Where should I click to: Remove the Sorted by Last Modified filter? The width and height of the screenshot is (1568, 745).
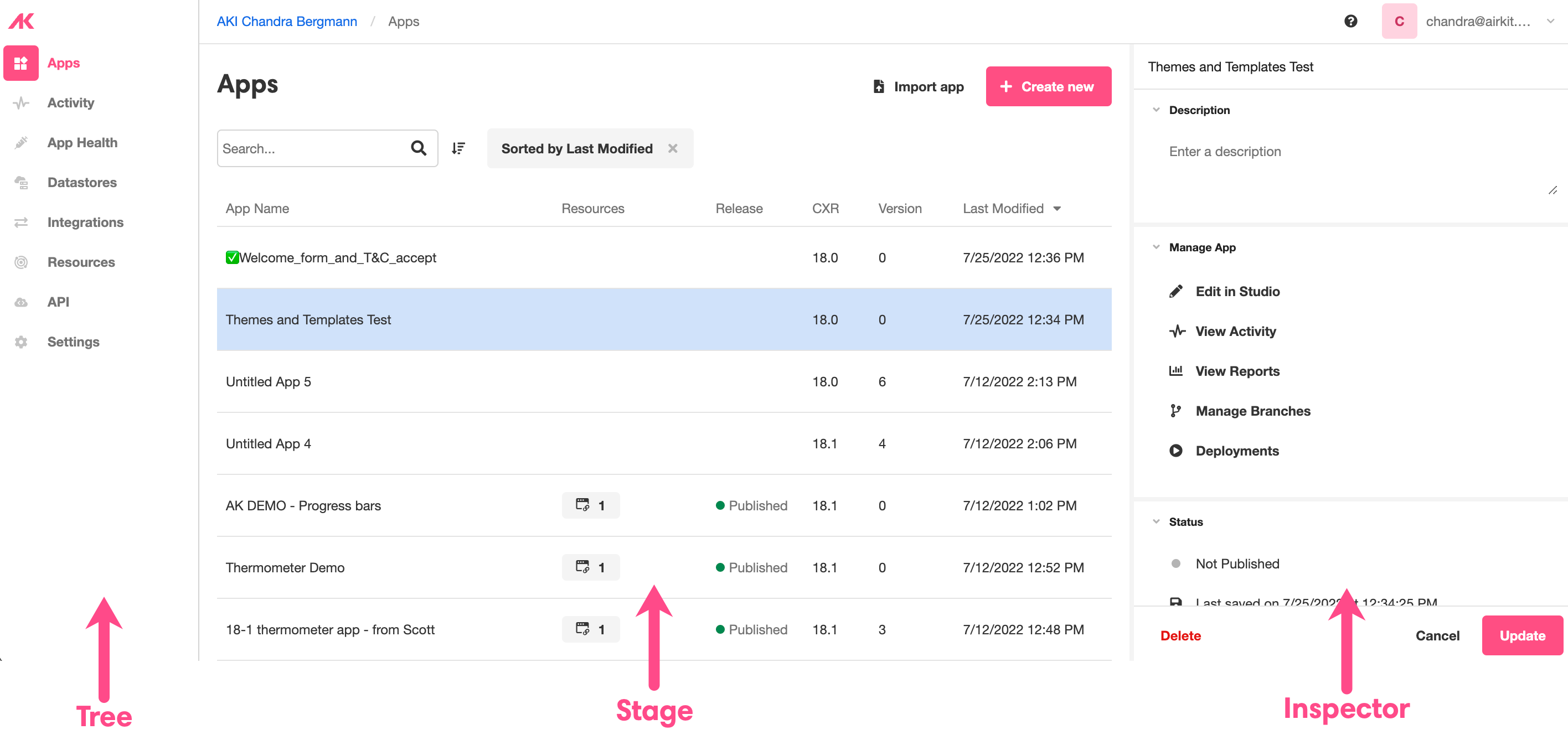[673, 148]
